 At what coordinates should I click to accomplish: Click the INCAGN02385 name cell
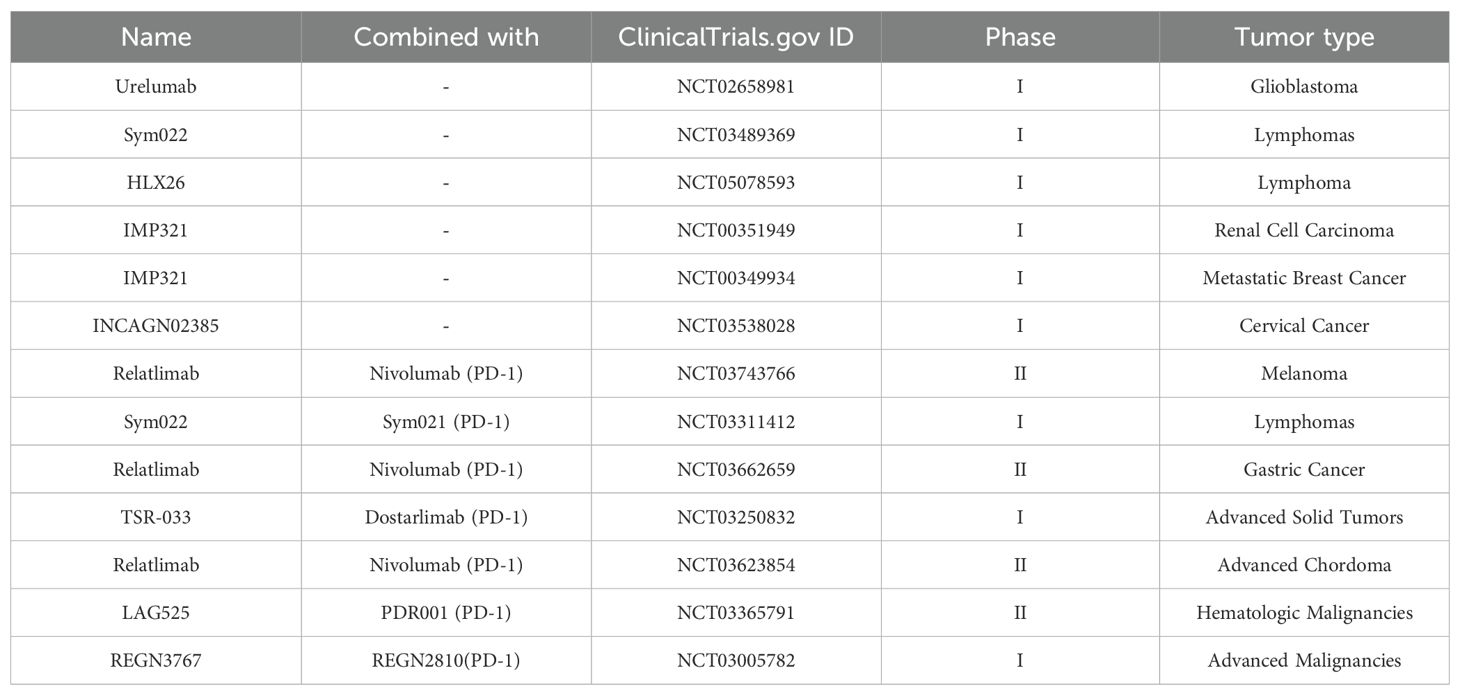pos(155,326)
